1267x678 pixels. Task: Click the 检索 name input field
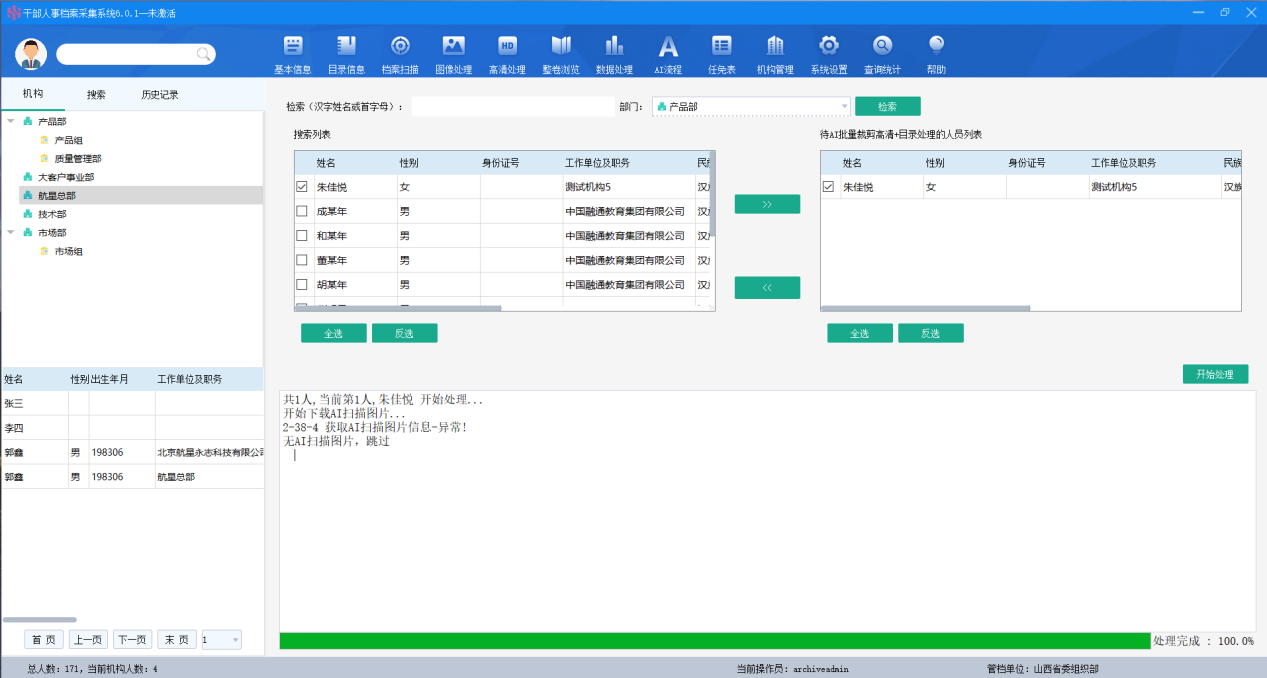coord(512,106)
